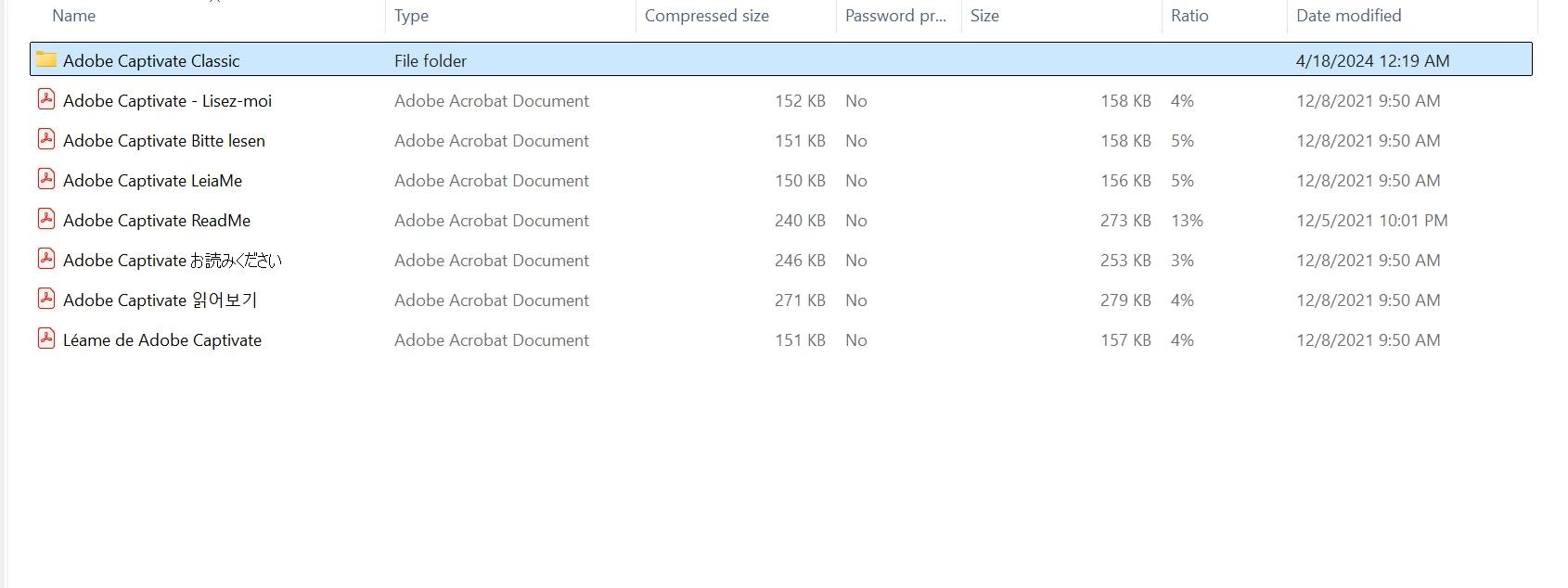Viewport: 1568px width, 588px height.
Task: Click the 13% ratio value
Action: tap(1187, 220)
